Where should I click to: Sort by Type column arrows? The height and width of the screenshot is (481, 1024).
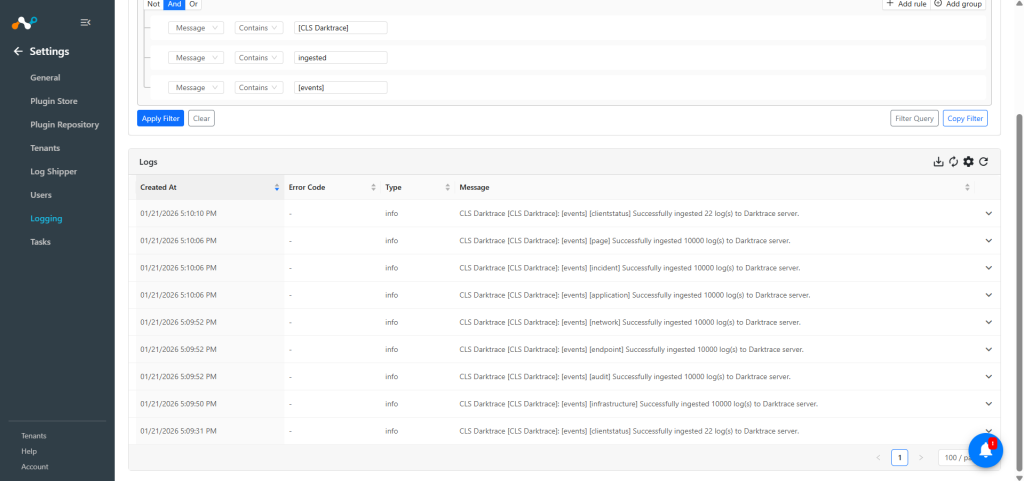[x=447, y=187]
